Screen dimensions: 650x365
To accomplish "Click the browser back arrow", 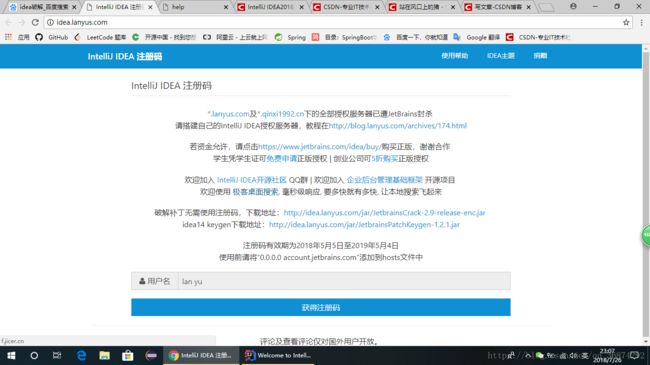I will [x=8, y=22].
